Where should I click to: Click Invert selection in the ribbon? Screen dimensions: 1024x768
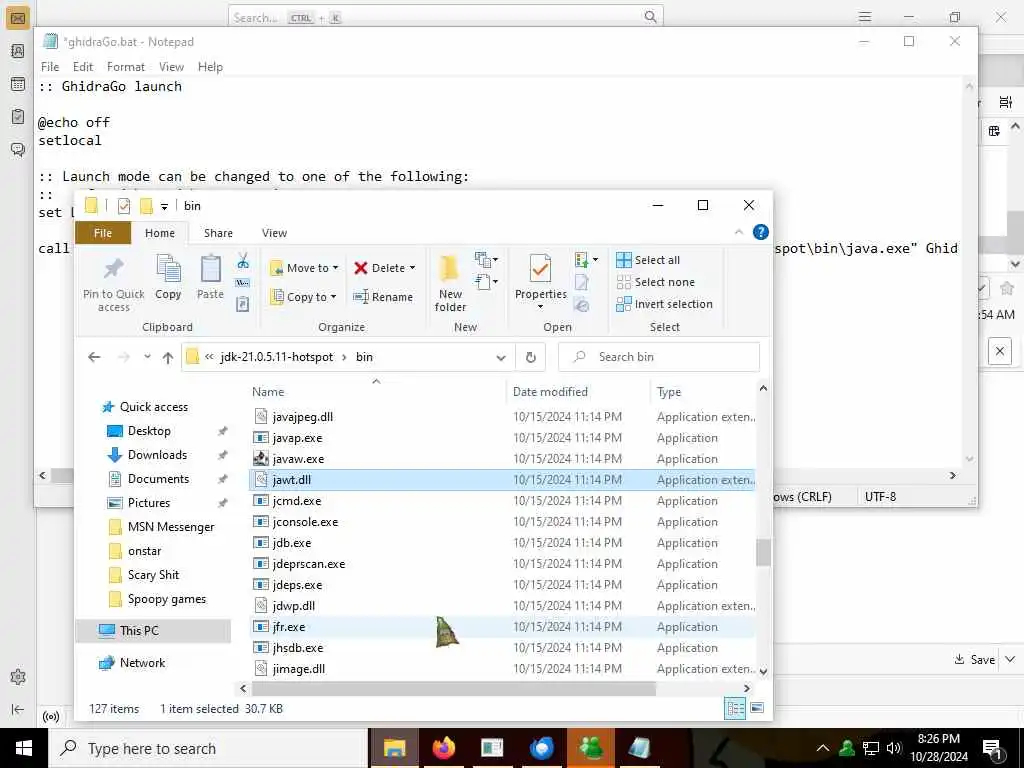point(664,304)
